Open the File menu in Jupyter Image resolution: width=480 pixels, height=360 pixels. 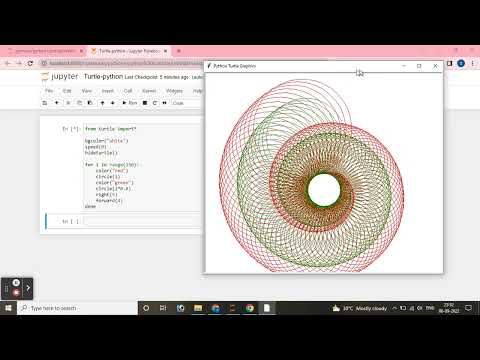point(49,91)
